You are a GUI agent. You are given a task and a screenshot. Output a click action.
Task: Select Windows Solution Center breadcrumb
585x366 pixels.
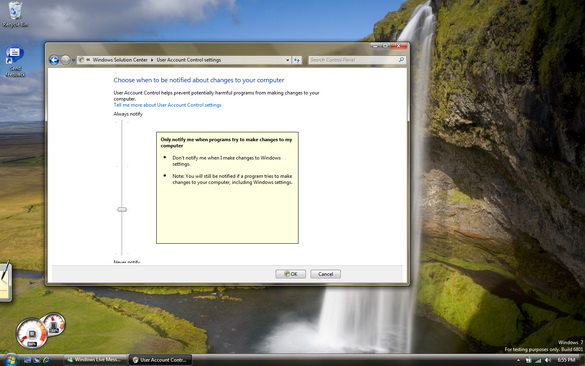click(x=120, y=60)
